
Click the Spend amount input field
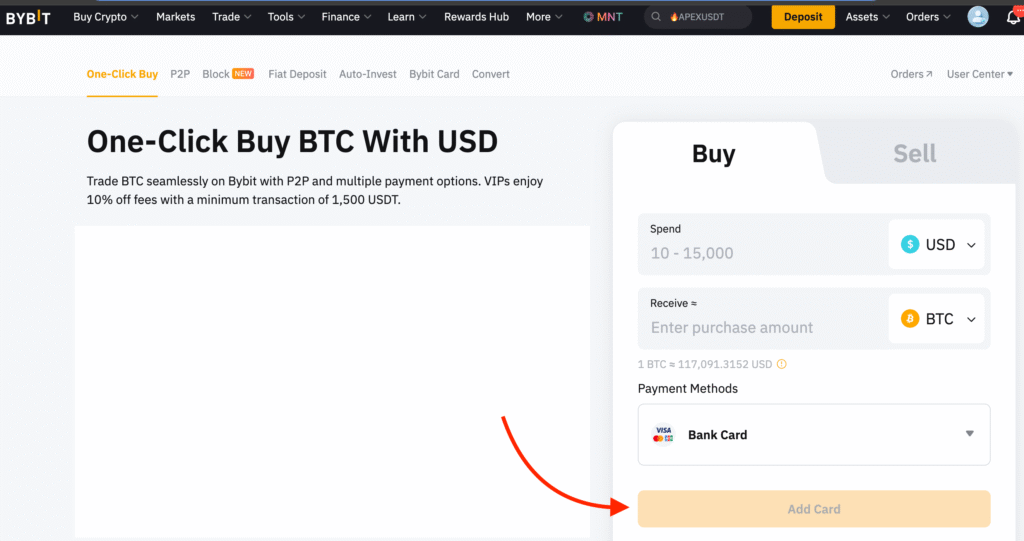click(760, 254)
